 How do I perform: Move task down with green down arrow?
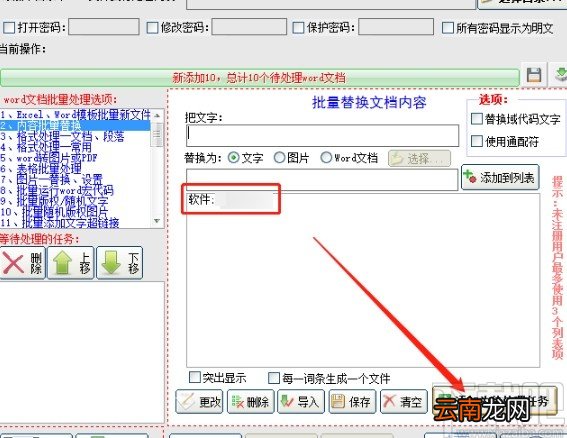pos(120,263)
